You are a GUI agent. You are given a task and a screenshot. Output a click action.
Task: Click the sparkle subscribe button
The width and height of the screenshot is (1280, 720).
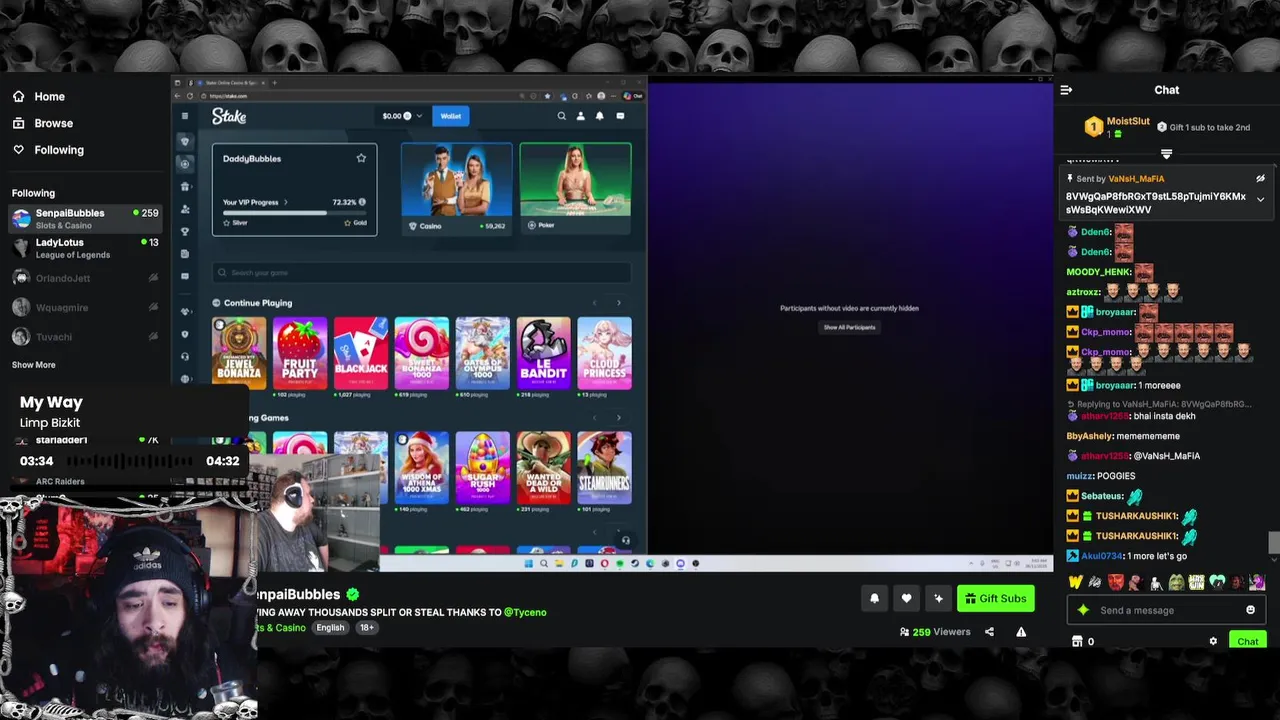click(x=938, y=598)
